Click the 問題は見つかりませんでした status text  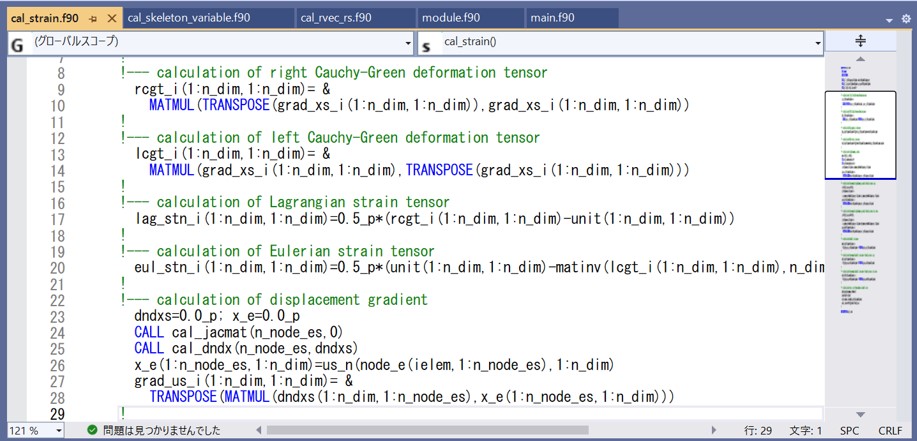[x=162, y=430]
